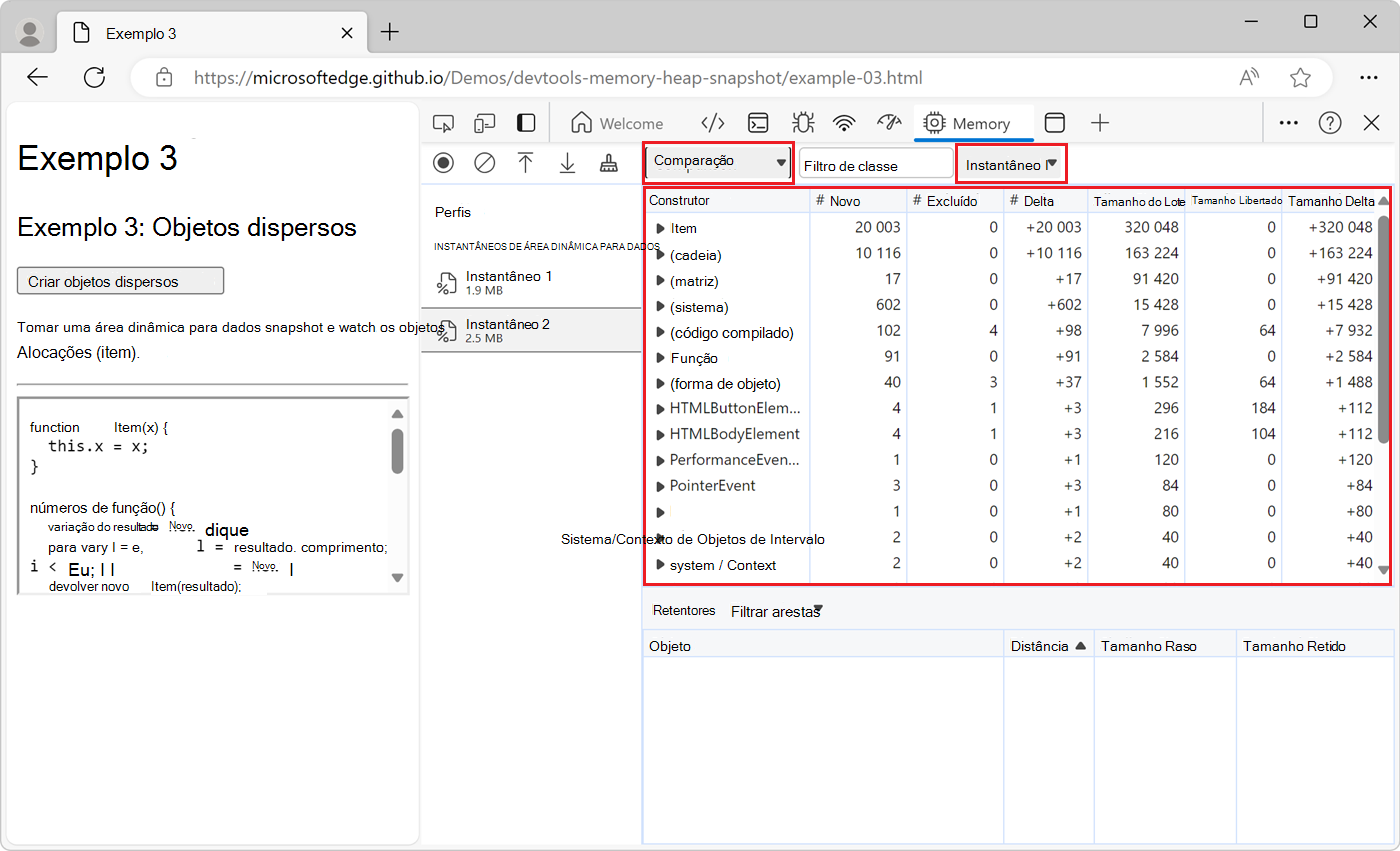This screenshot has height=851, width=1400.
Task: Click the constructor table vertical scrollbar
Action: point(1384,330)
